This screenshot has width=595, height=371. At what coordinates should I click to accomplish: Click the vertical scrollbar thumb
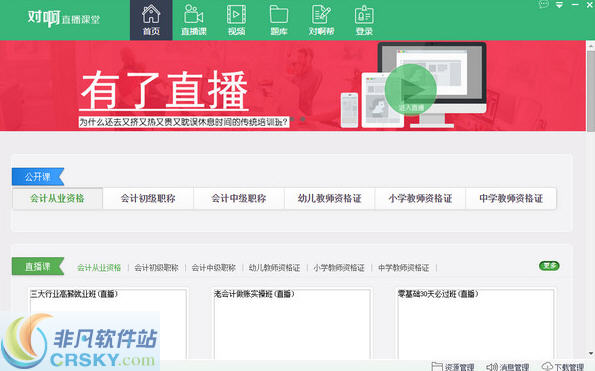point(591,91)
